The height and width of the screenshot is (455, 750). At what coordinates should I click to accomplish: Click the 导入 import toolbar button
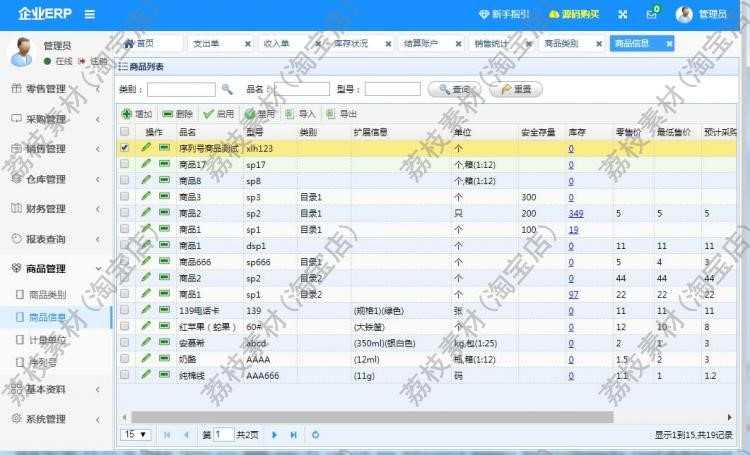click(300, 114)
